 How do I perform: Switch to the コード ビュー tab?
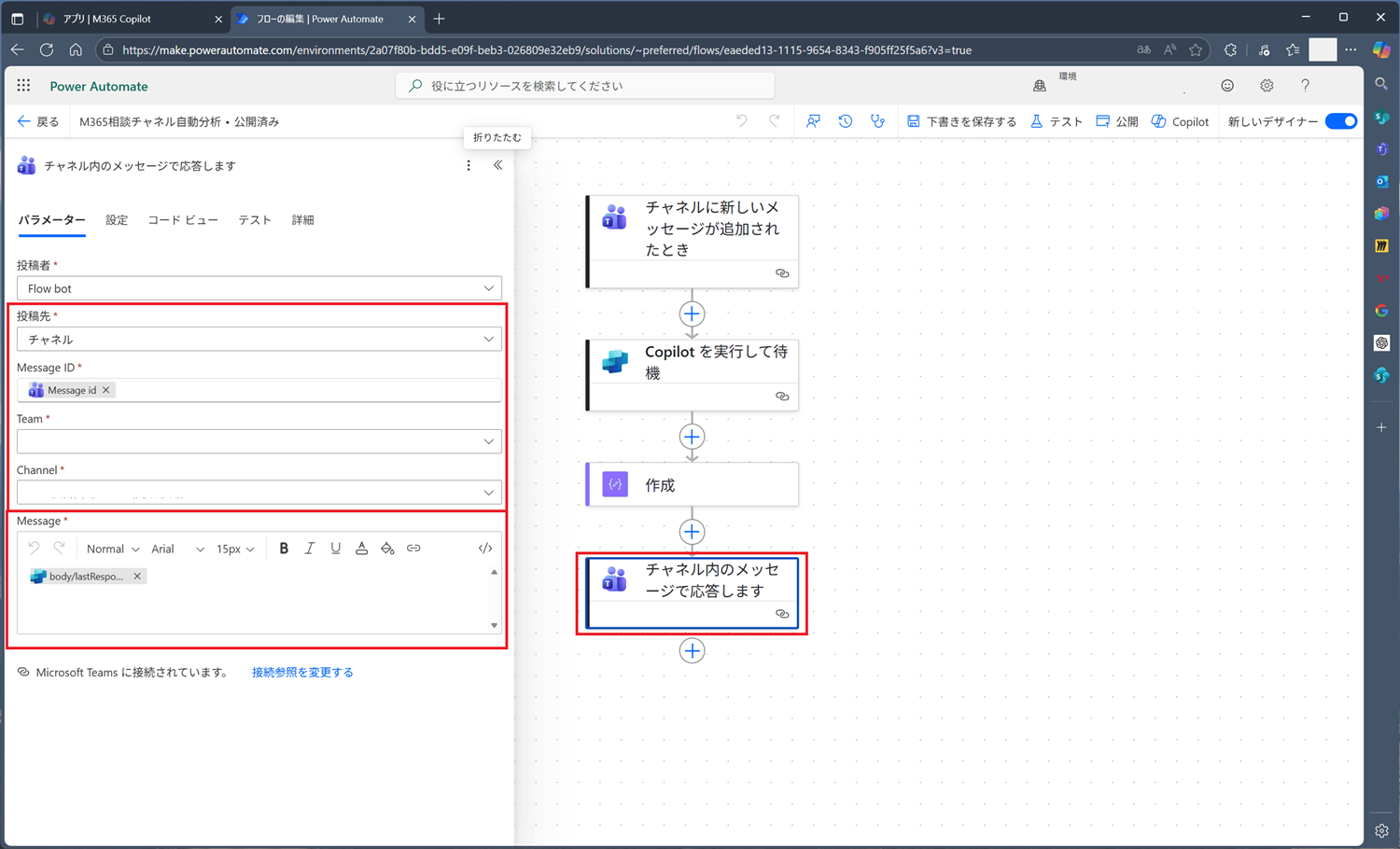[x=183, y=220]
